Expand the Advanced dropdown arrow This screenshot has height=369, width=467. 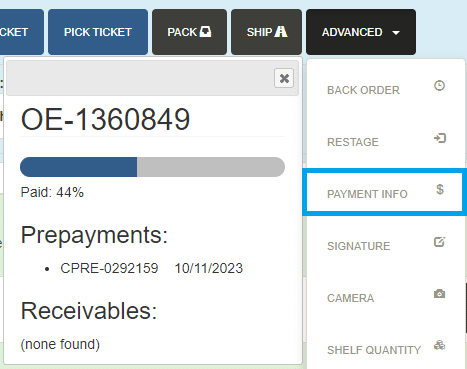pyautogui.click(x=396, y=33)
